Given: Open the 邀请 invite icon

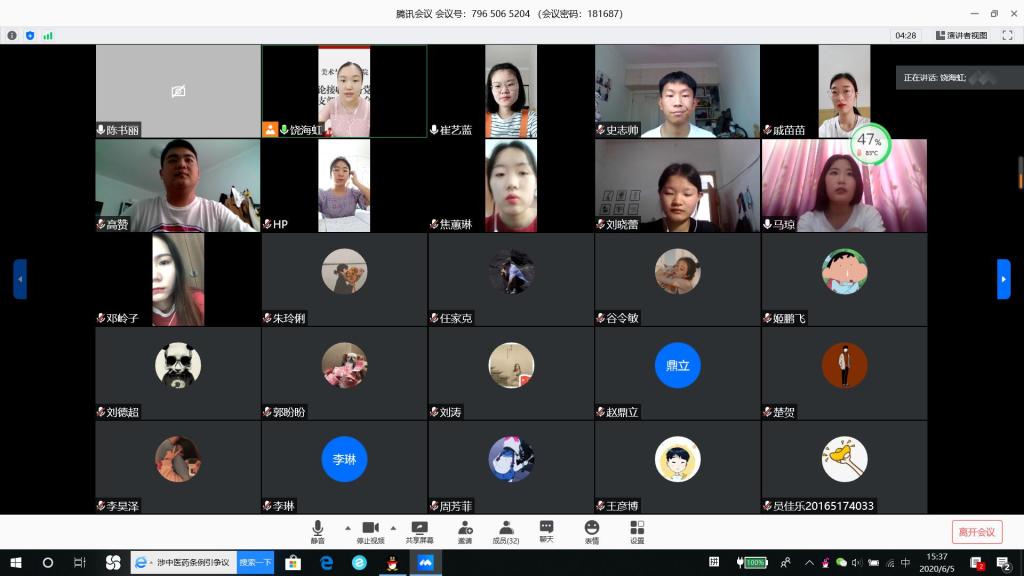Looking at the screenshot, I should coord(465,531).
